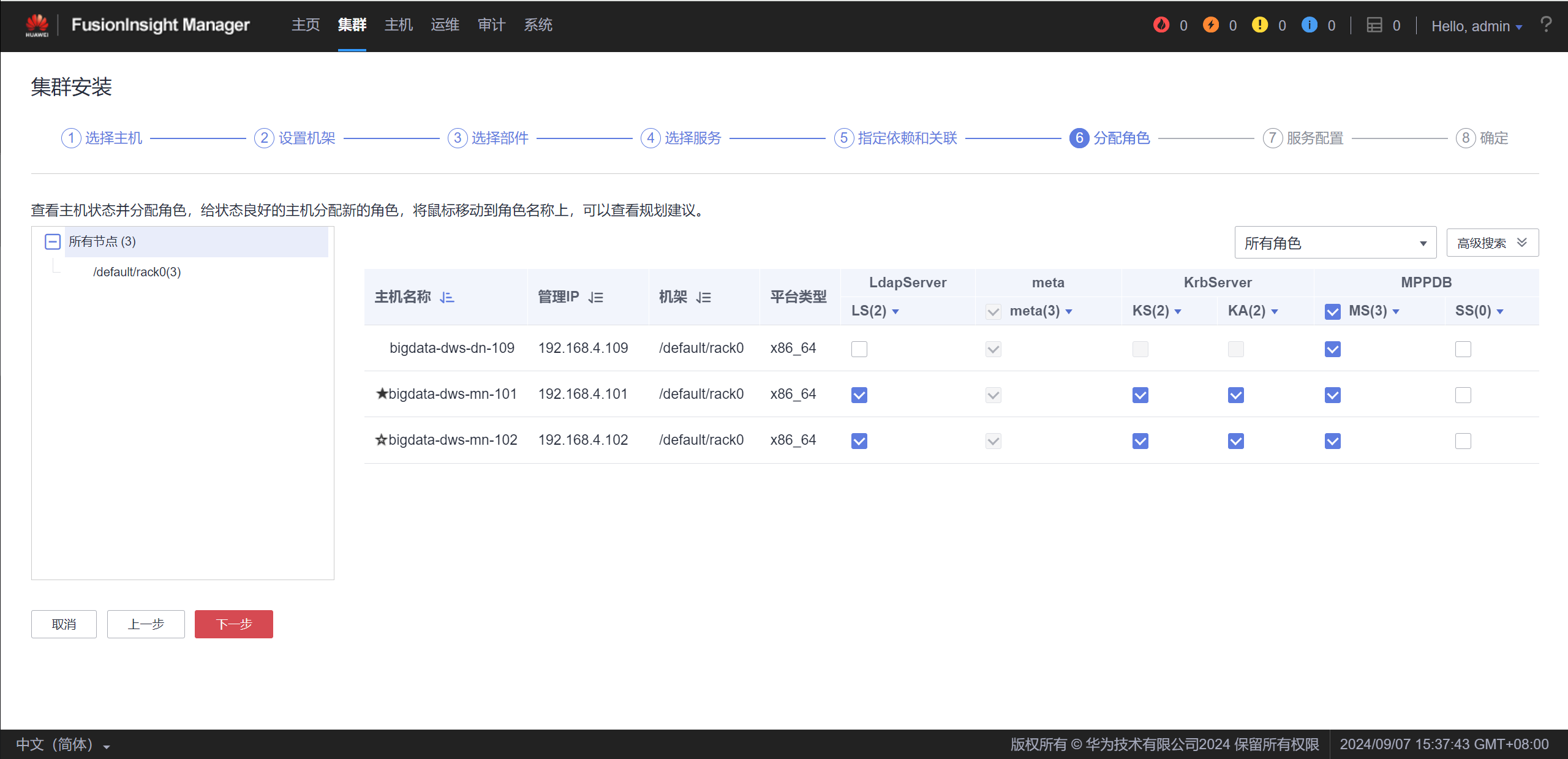Open the MS(3) column dropdown arrow
1568x759 pixels.
(x=1396, y=312)
